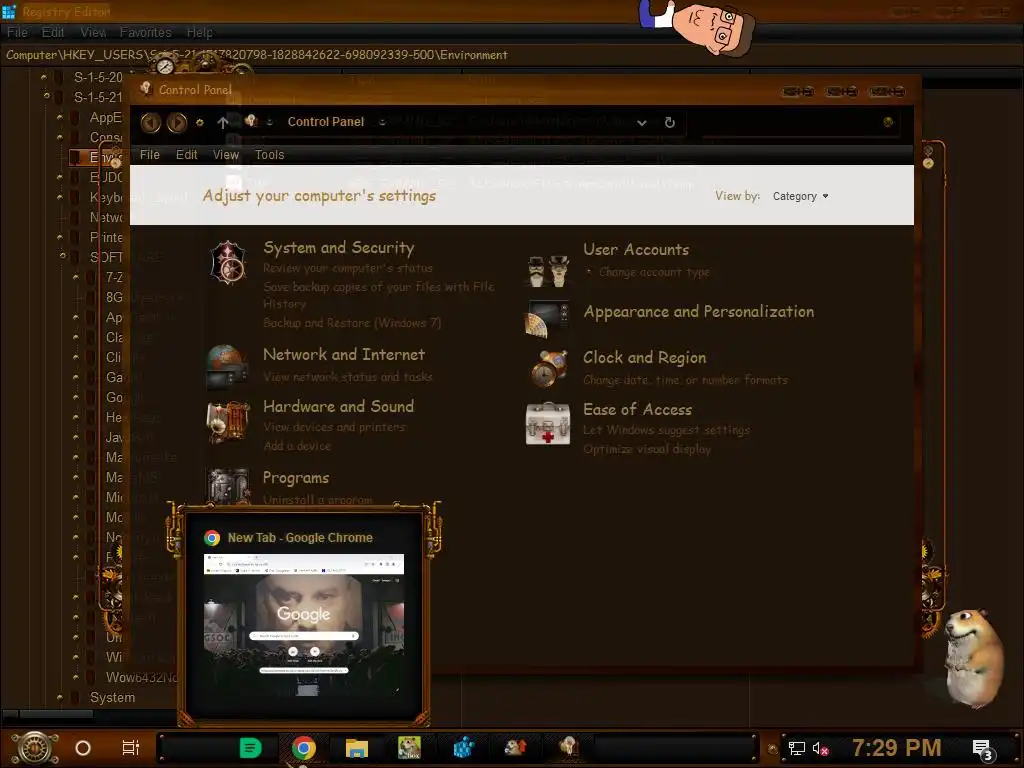1024x768 pixels.
Task: Open Registry Editor View menu
Action: [x=93, y=32]
